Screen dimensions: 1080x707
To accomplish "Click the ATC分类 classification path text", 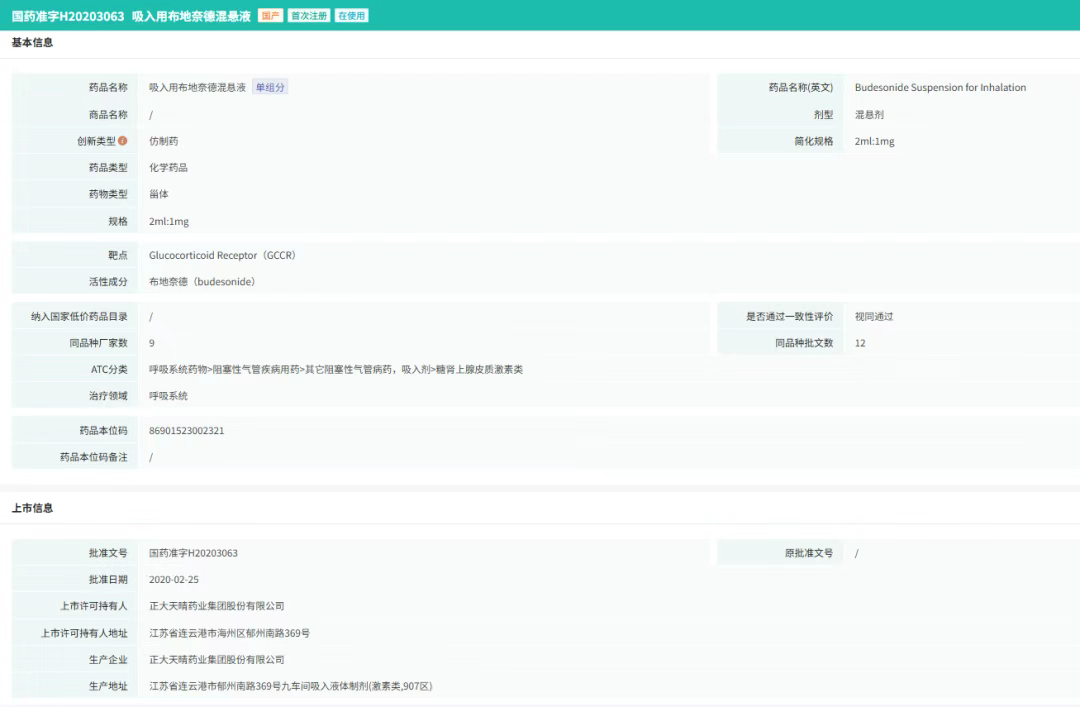I will coord(335,370).
